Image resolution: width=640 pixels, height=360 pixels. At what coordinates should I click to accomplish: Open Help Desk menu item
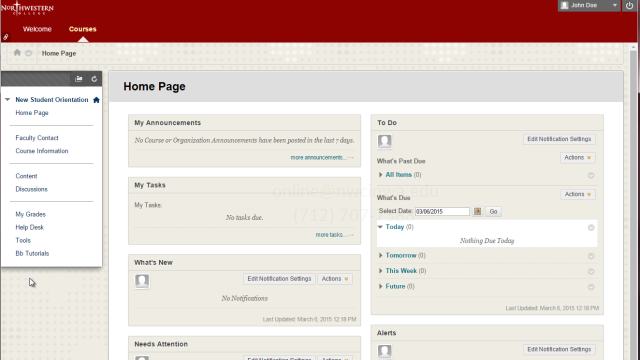[29, 227]
